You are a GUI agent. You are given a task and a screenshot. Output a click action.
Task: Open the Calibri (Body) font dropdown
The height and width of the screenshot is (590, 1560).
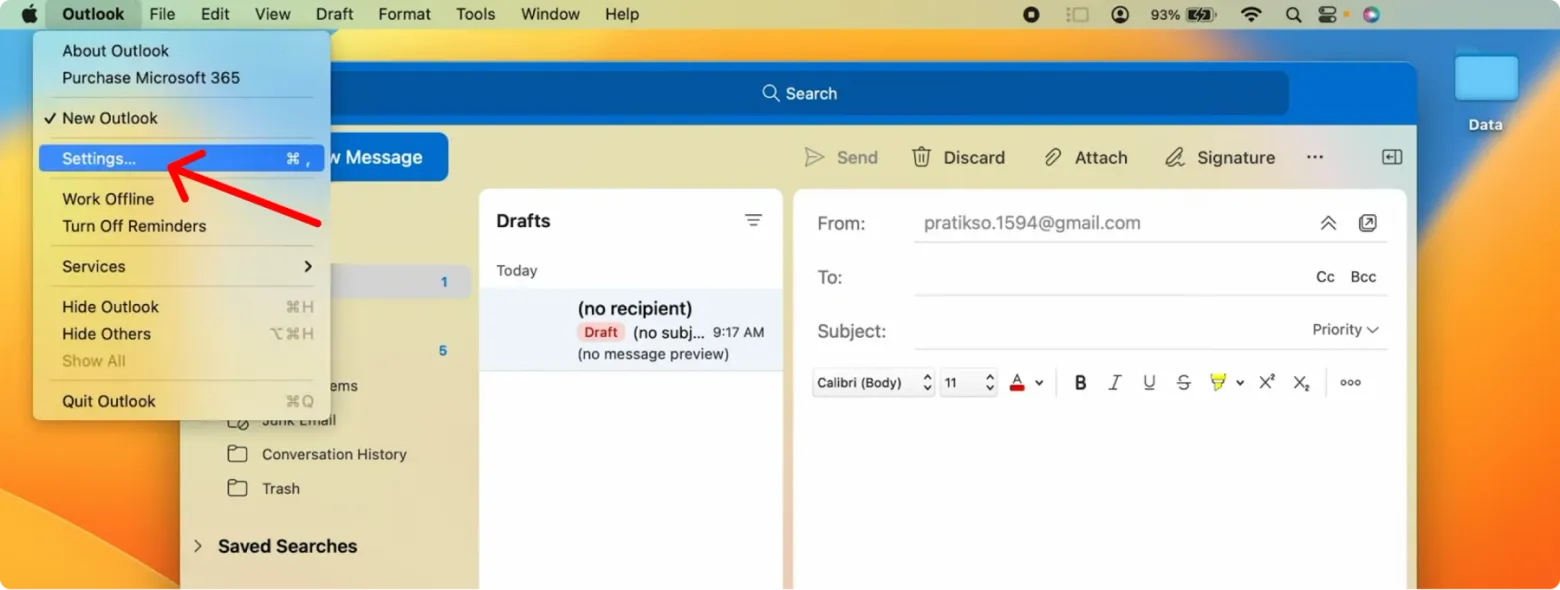(874, 383)
